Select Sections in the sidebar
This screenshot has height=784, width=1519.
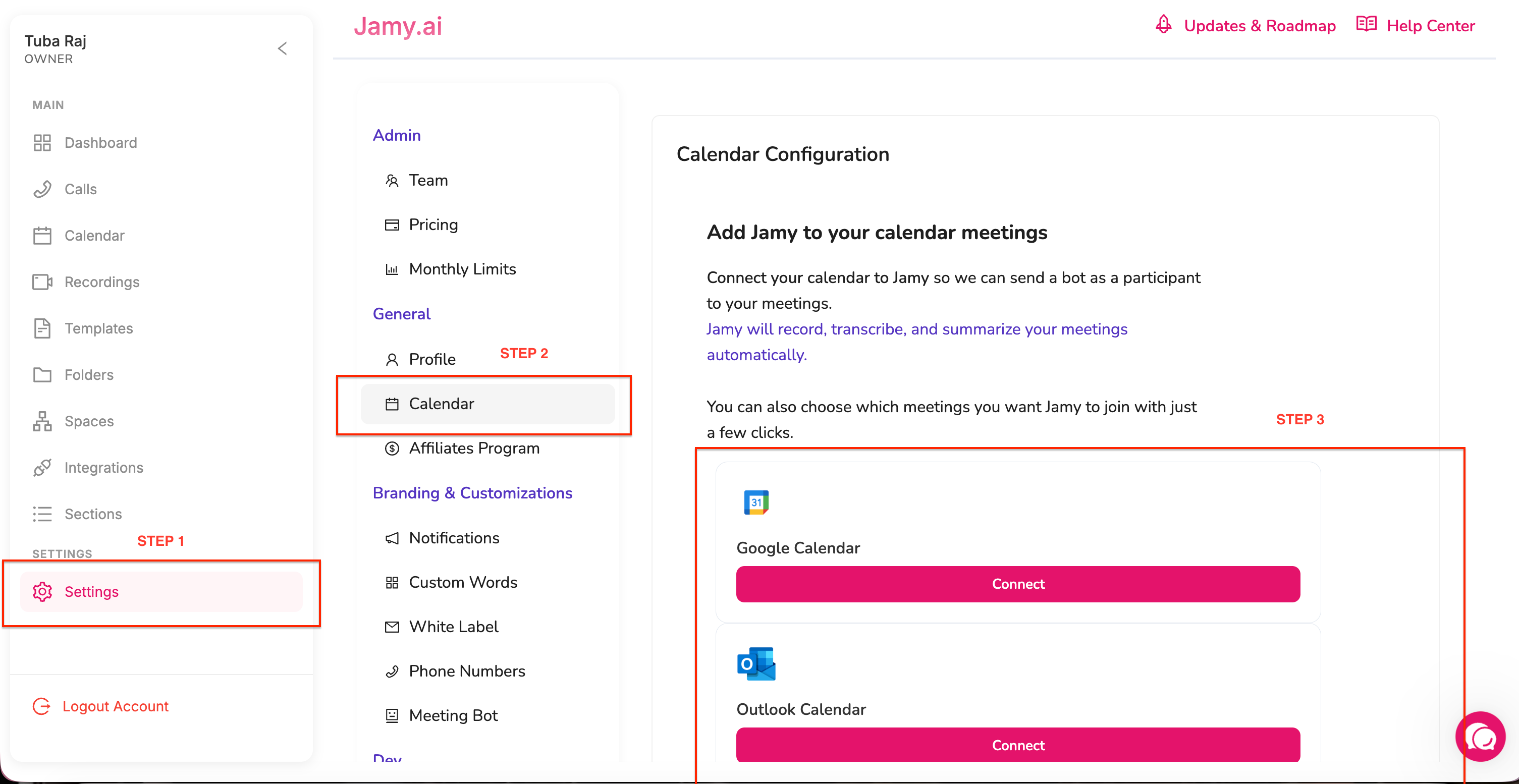tap(93, 514)
